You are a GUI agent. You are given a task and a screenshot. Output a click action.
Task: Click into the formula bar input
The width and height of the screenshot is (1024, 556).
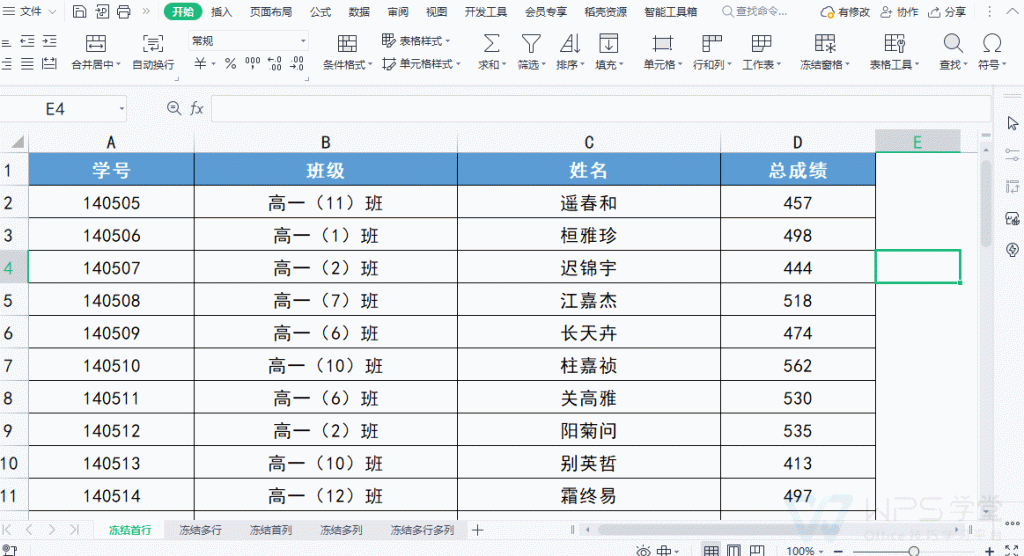coord(601,108)
